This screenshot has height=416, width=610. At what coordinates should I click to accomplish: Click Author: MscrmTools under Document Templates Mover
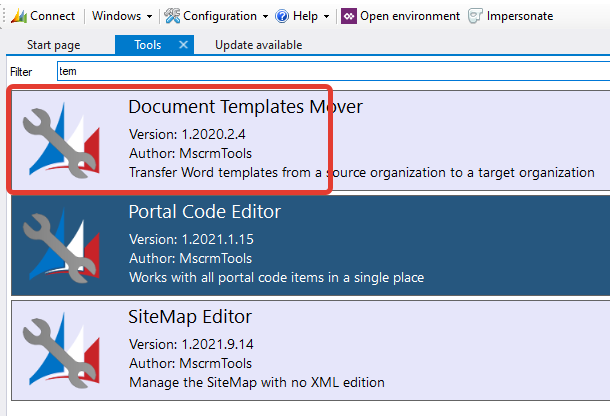pyautogui.click(x=191, y=153)
